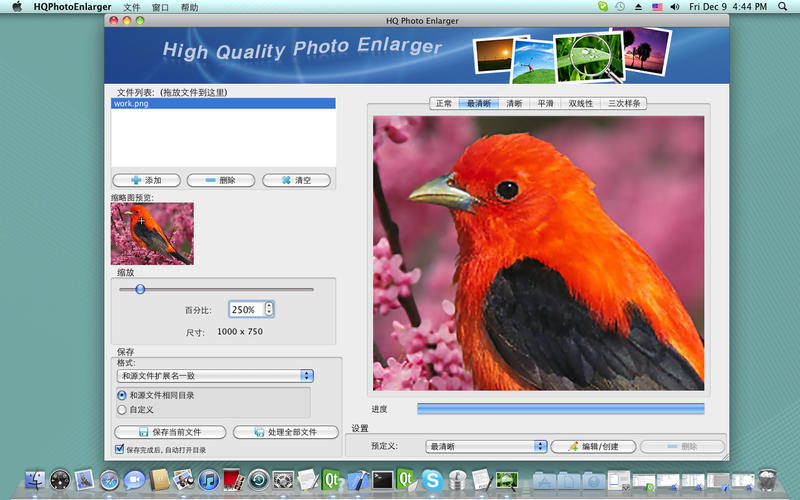Open Time Machine in the dock

[259, 480]
